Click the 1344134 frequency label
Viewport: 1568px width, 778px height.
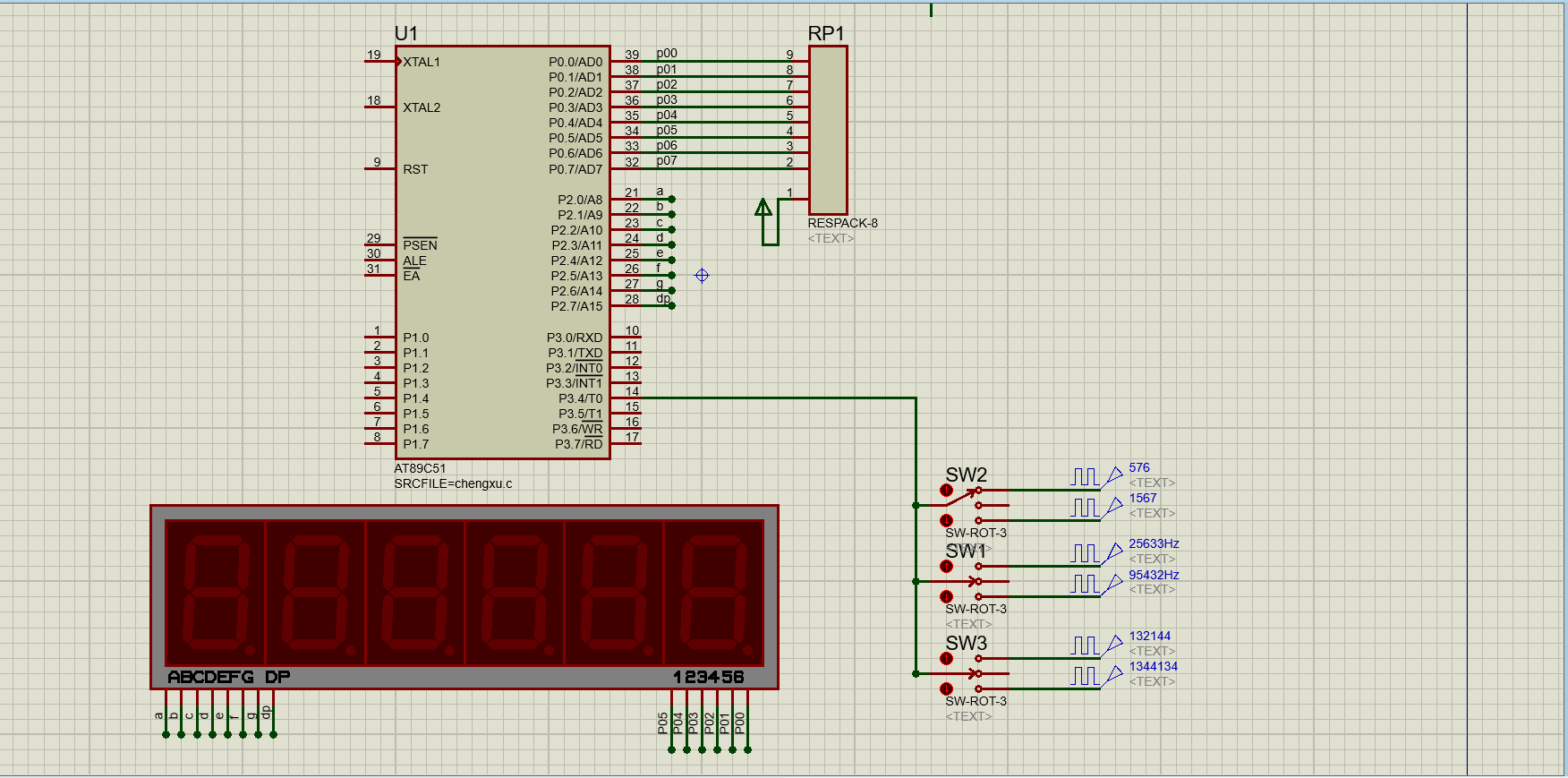tap(1153, 666)
